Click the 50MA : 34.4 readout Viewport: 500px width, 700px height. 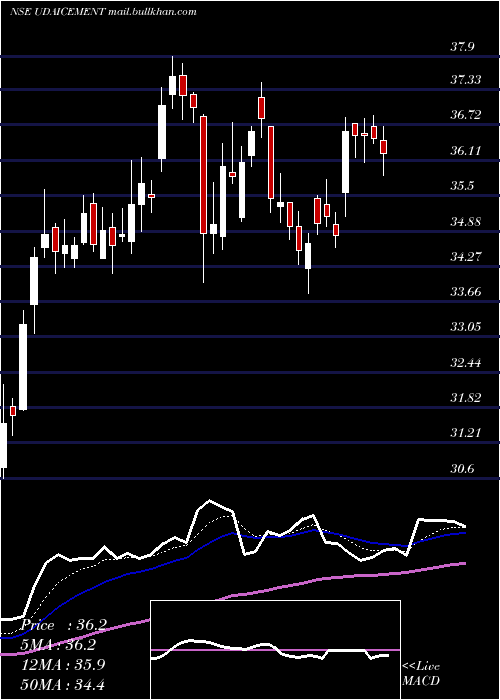[63, 684]
